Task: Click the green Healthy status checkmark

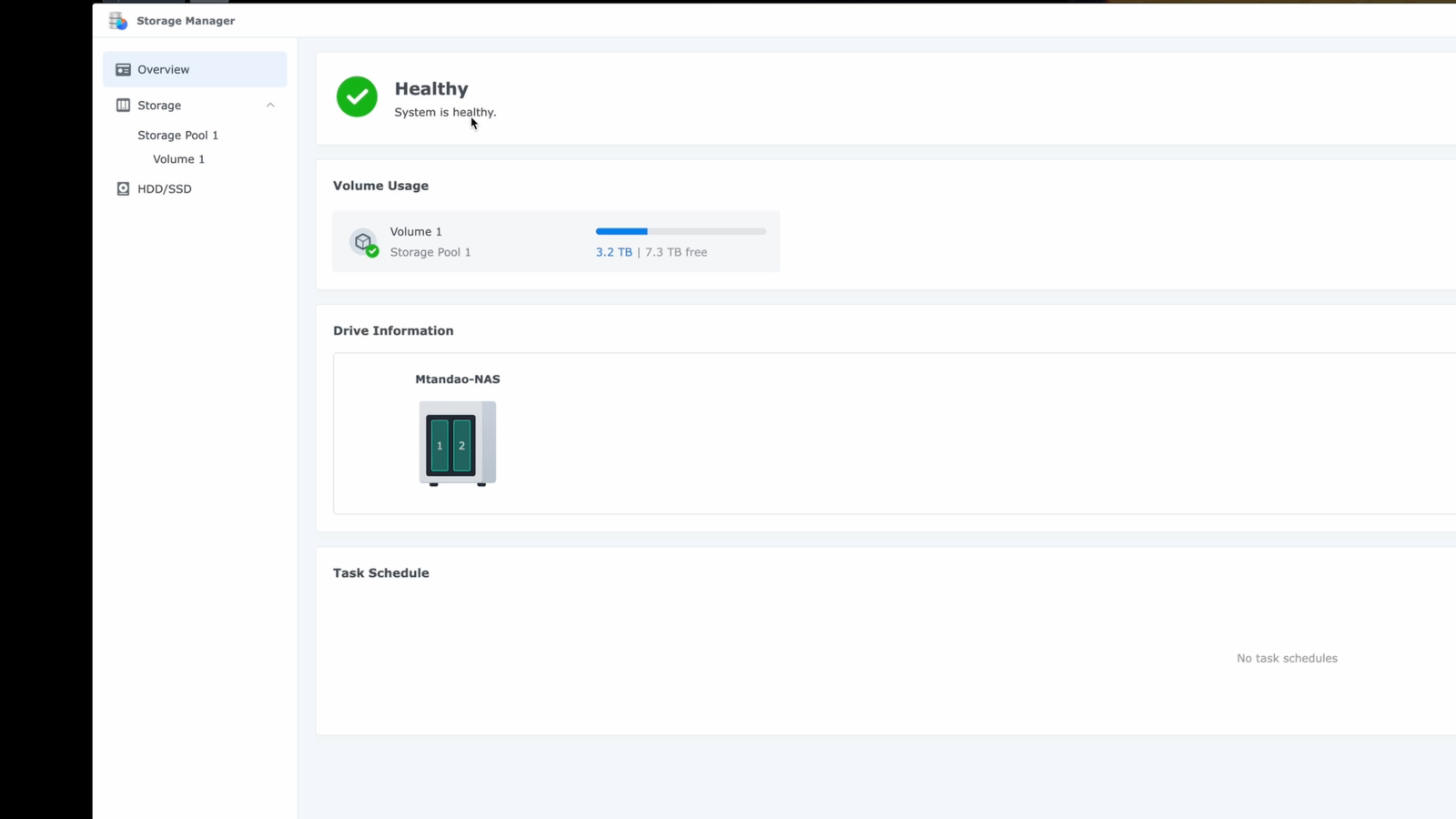Action: coord(356,96)
